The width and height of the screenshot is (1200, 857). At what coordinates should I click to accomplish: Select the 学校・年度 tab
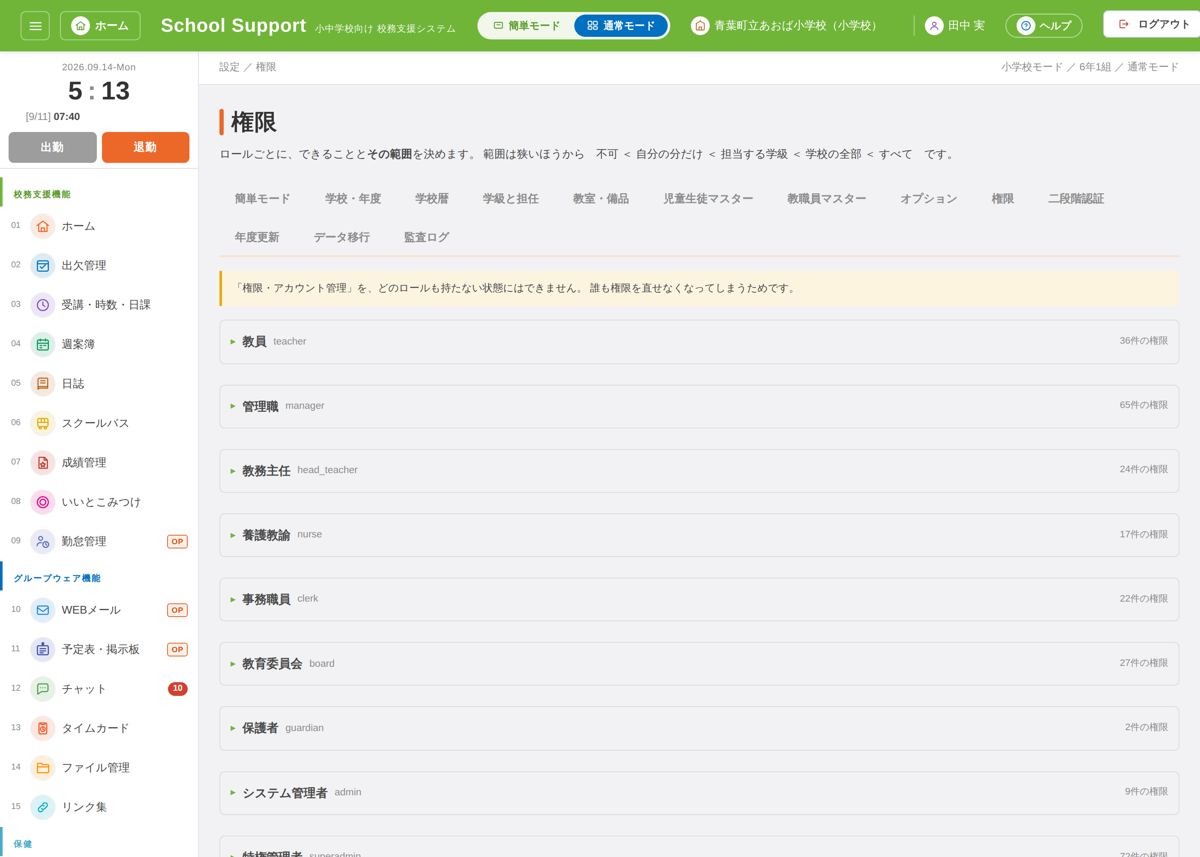[x=353, y=199]
